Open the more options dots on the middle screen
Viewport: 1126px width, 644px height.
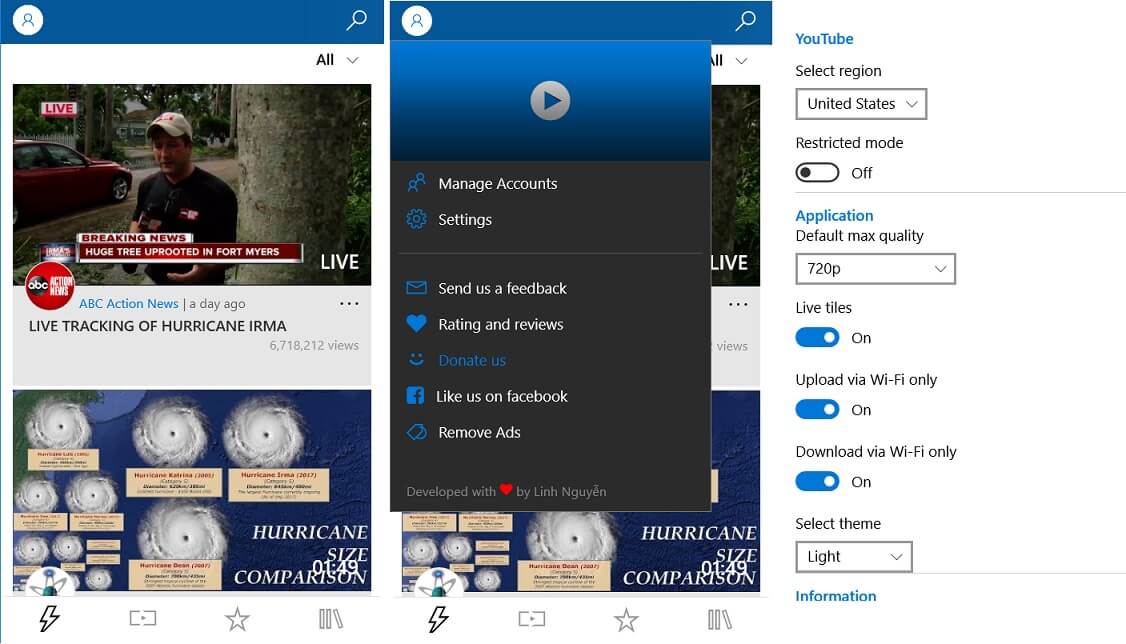pyautogui.click(x=738, y=304)
